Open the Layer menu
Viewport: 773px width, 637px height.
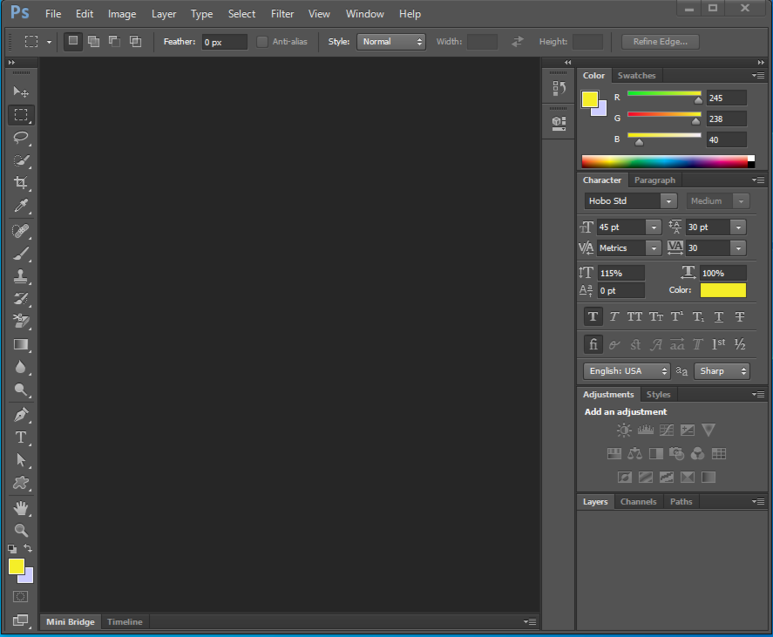(x=164, y=14)
